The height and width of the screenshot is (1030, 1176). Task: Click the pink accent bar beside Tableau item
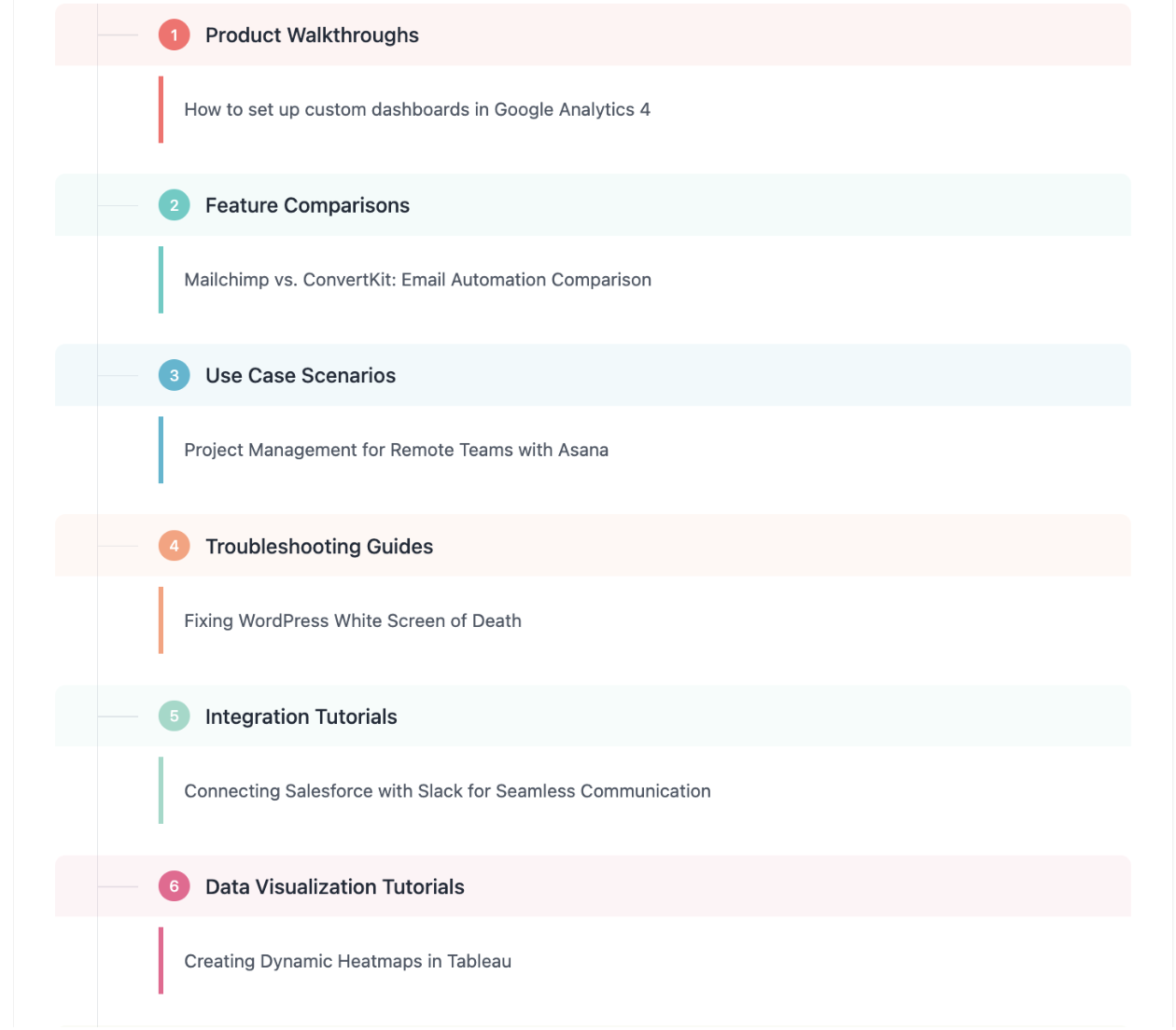[161, 961]
